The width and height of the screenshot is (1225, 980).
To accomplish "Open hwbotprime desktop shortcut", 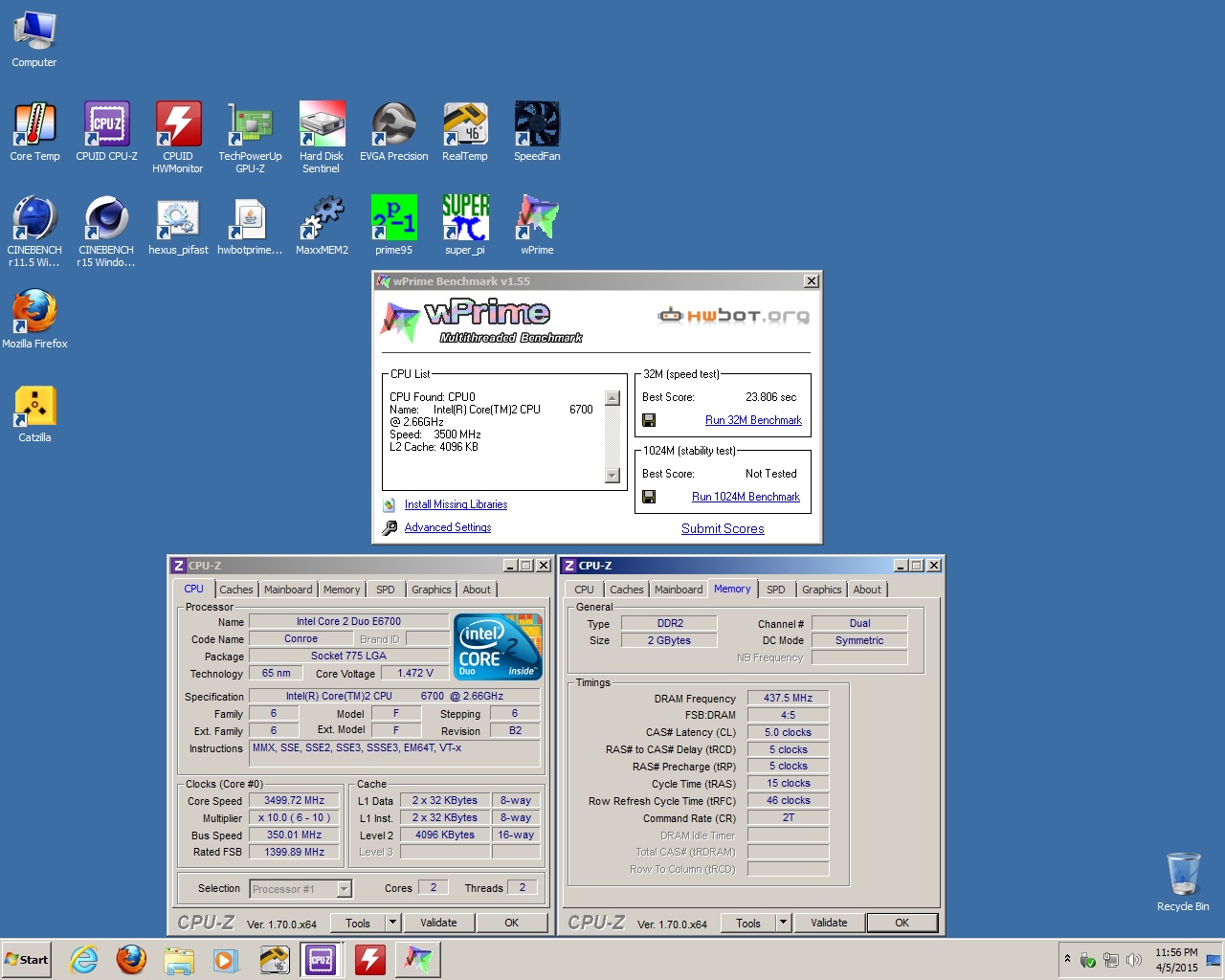I will point(250,226).
